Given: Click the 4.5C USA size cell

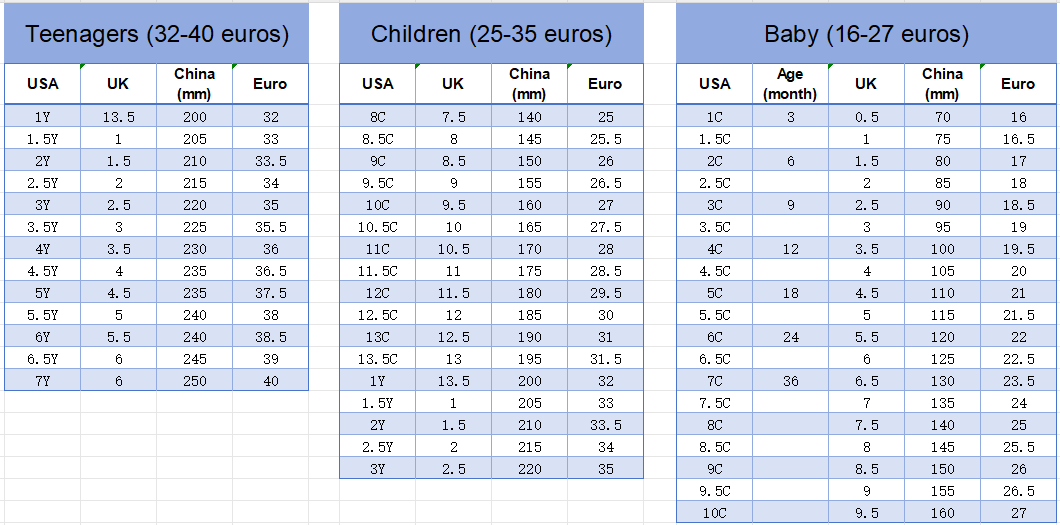Looking at the screenshot, I should [714, 271].
